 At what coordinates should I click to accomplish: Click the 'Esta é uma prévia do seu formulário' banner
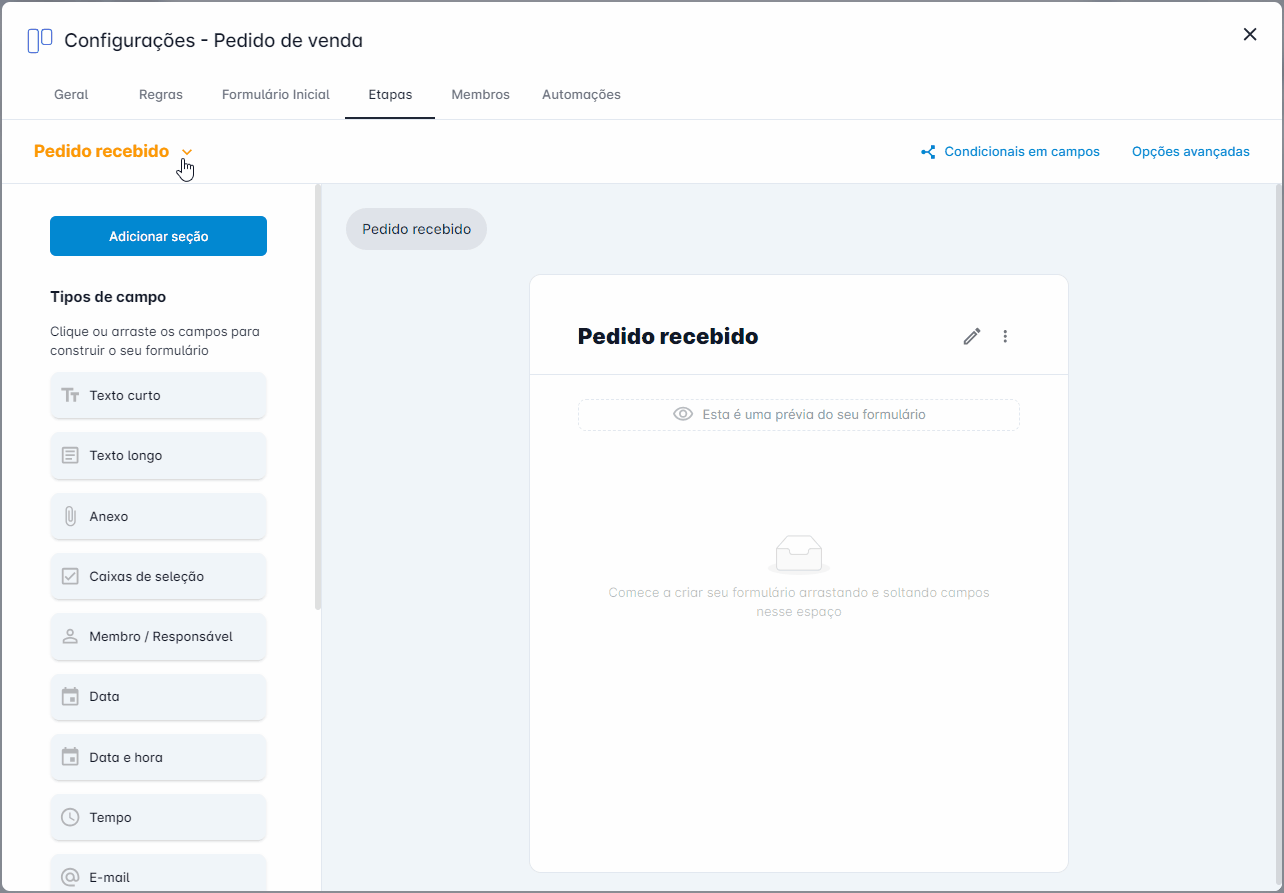[799, 414]
